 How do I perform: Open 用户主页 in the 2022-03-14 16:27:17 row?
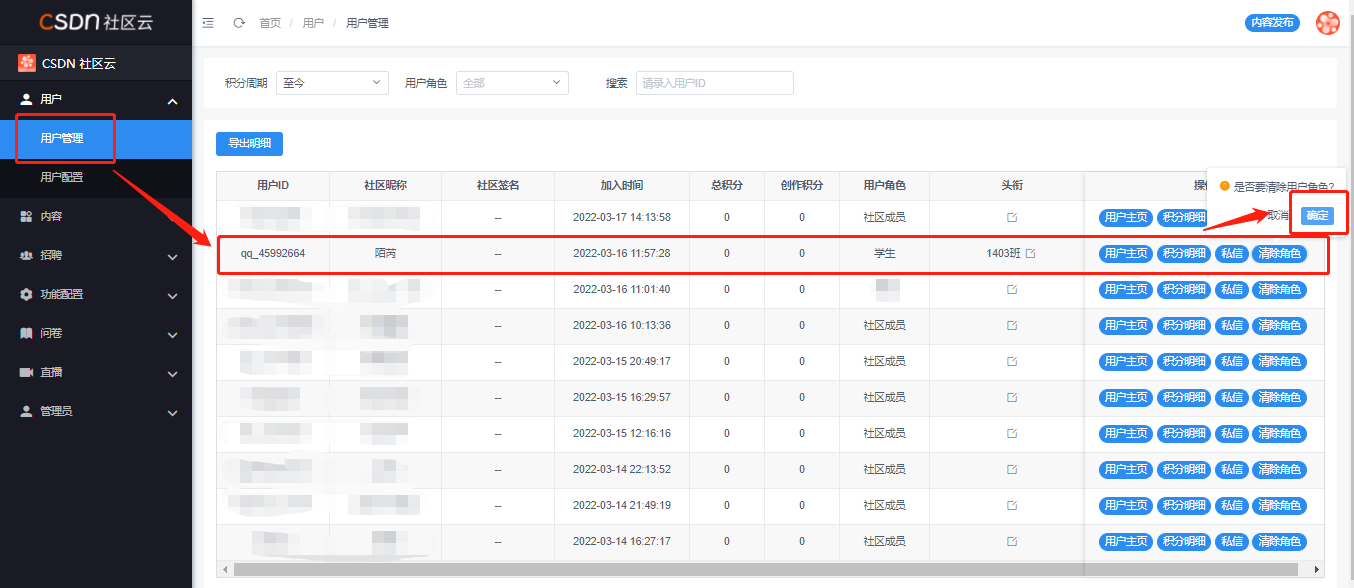[1126, 541]
